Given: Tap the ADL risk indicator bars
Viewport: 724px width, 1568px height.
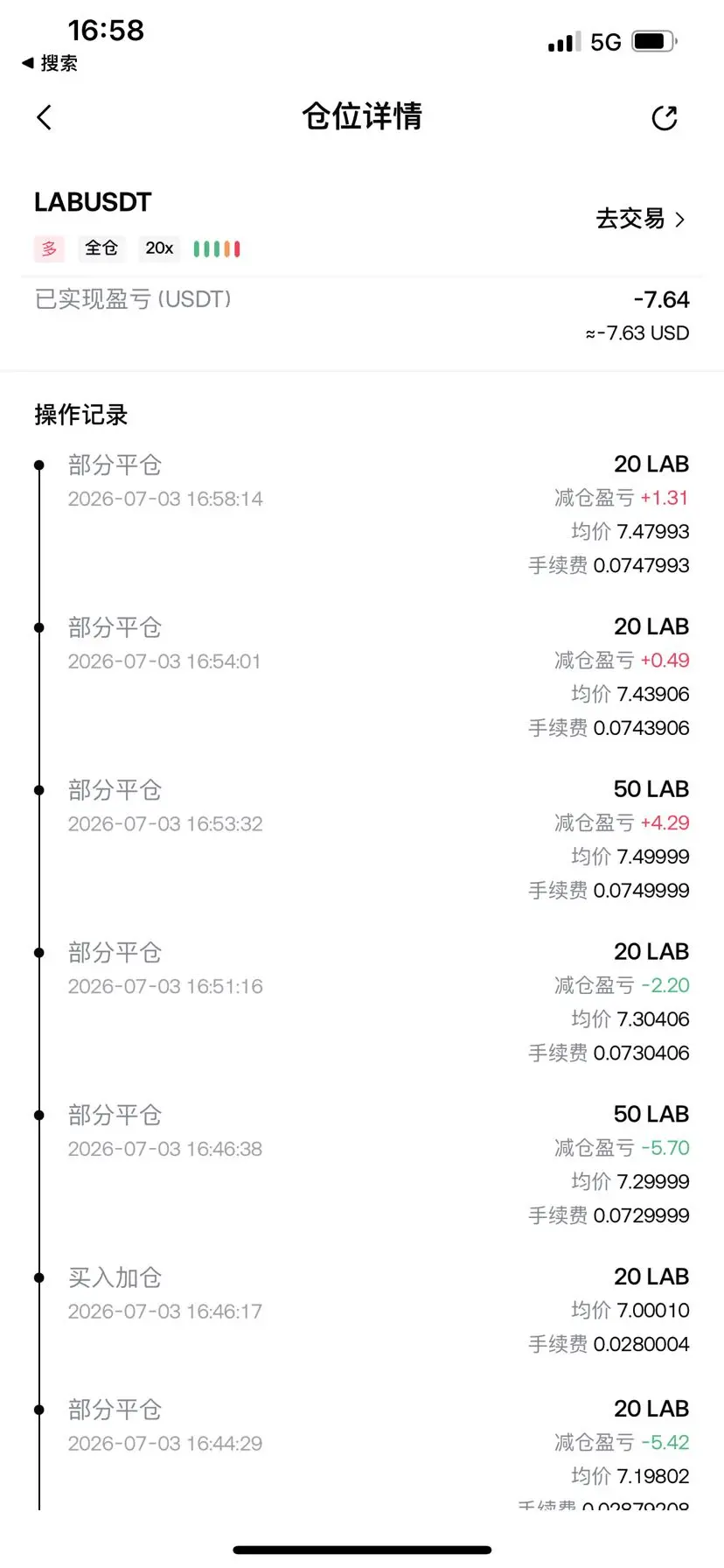Looking at the screenshot, I should pos(217,249).
